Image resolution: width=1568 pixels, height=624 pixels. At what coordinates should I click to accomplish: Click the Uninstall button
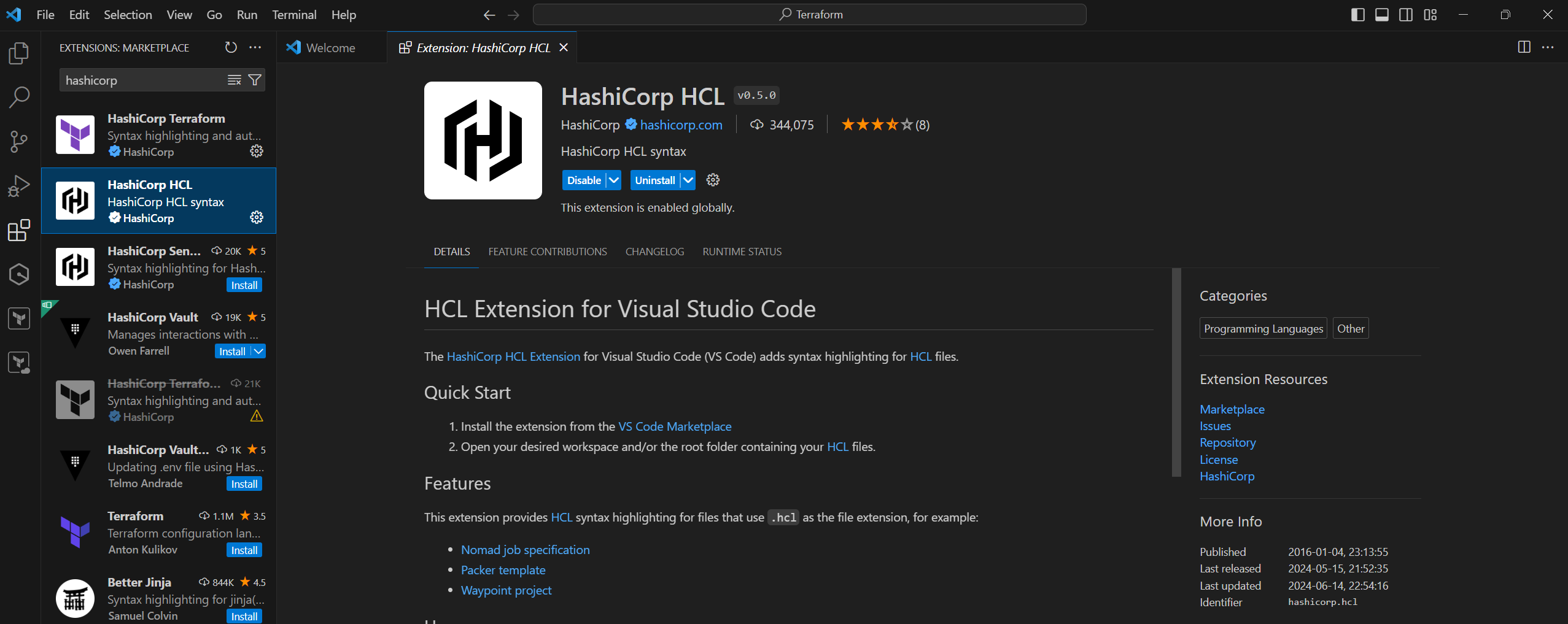(655, 180)
